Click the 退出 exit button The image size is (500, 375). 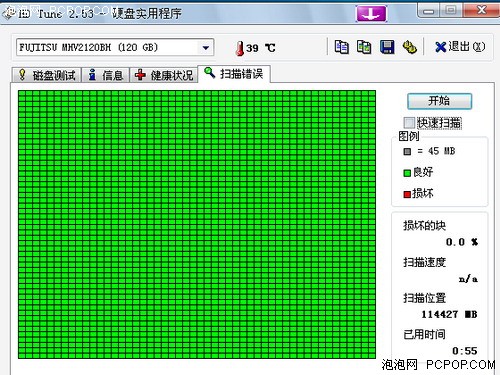[x=460, y=47]
